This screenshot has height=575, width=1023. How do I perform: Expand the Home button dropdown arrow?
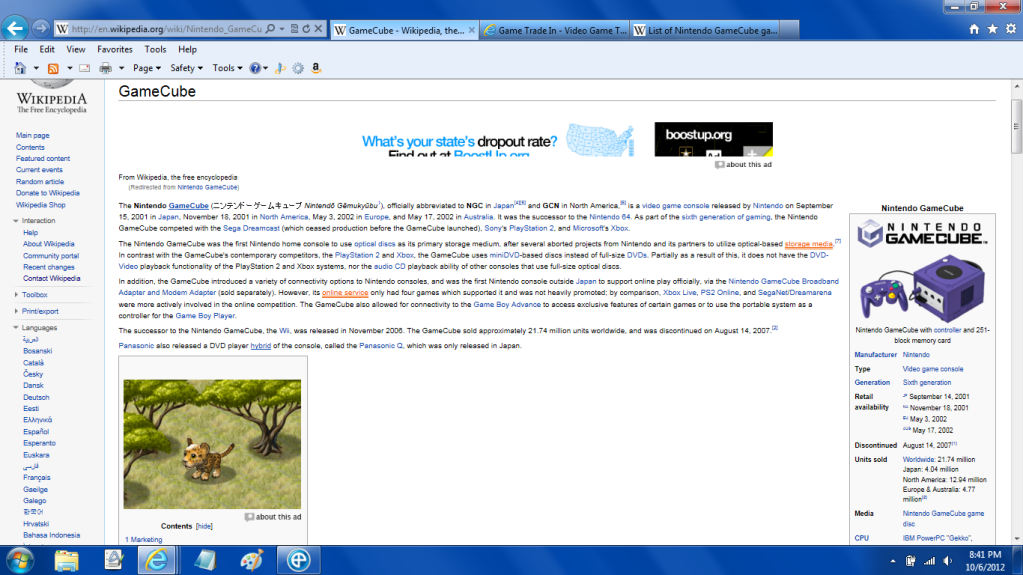pos(36,68)
